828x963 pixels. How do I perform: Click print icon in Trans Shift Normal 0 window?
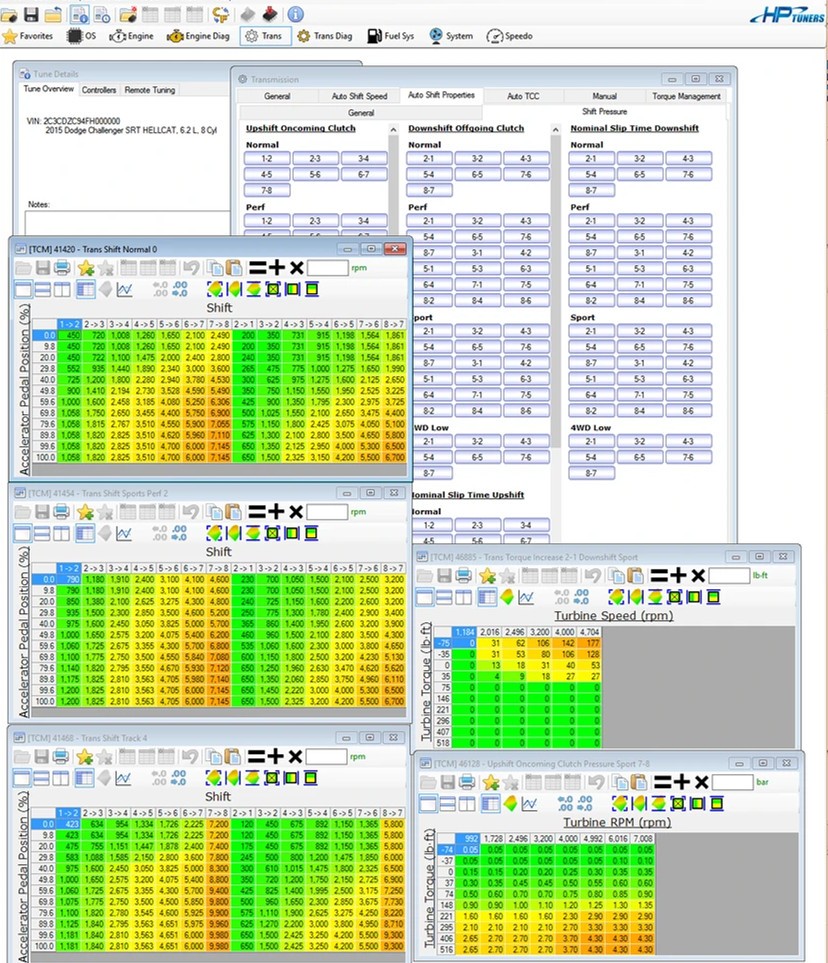(x=62, y=268)
